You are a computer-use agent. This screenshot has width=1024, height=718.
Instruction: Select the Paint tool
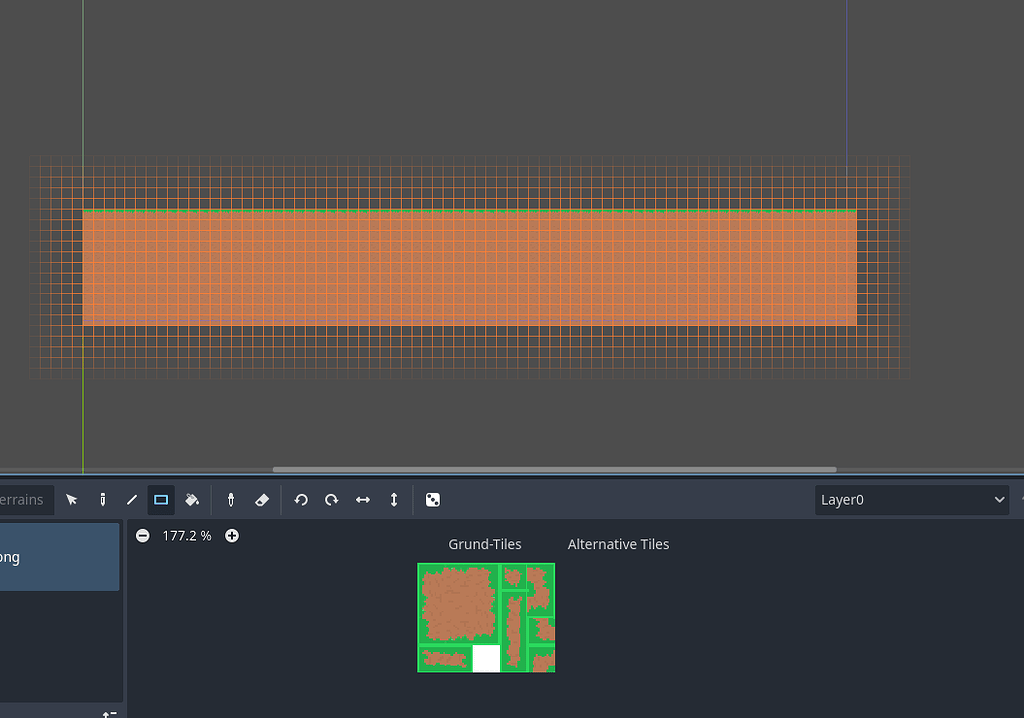tap(103, 500)
